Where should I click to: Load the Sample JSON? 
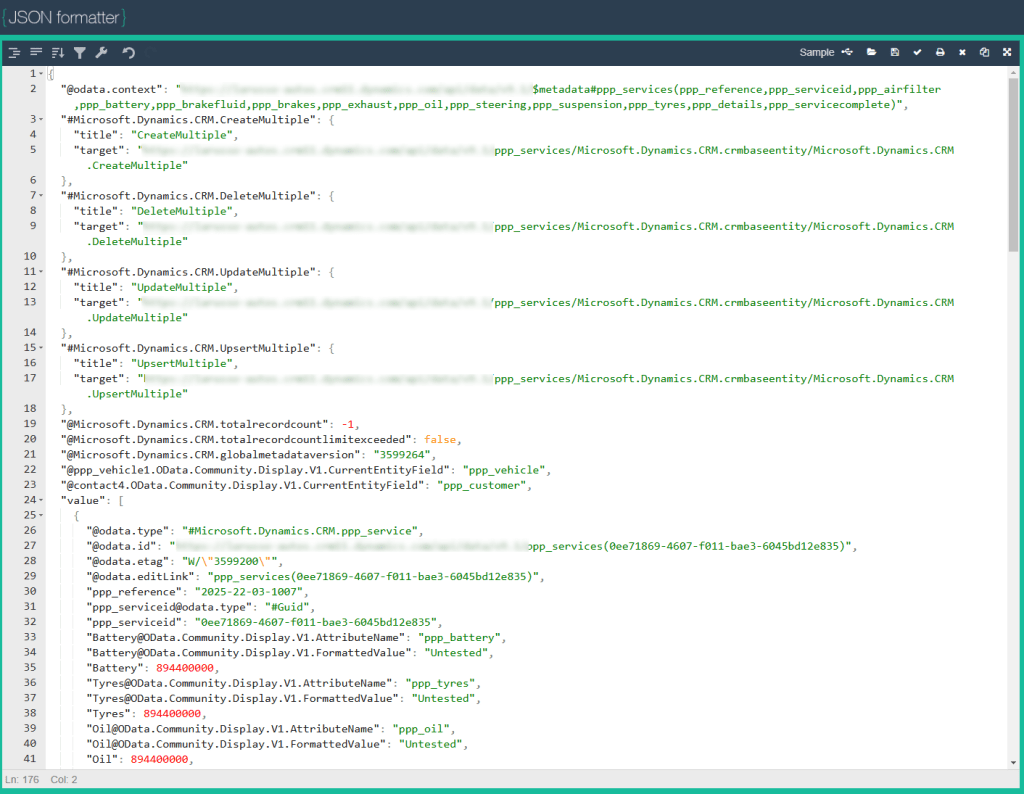pos(816,52)
